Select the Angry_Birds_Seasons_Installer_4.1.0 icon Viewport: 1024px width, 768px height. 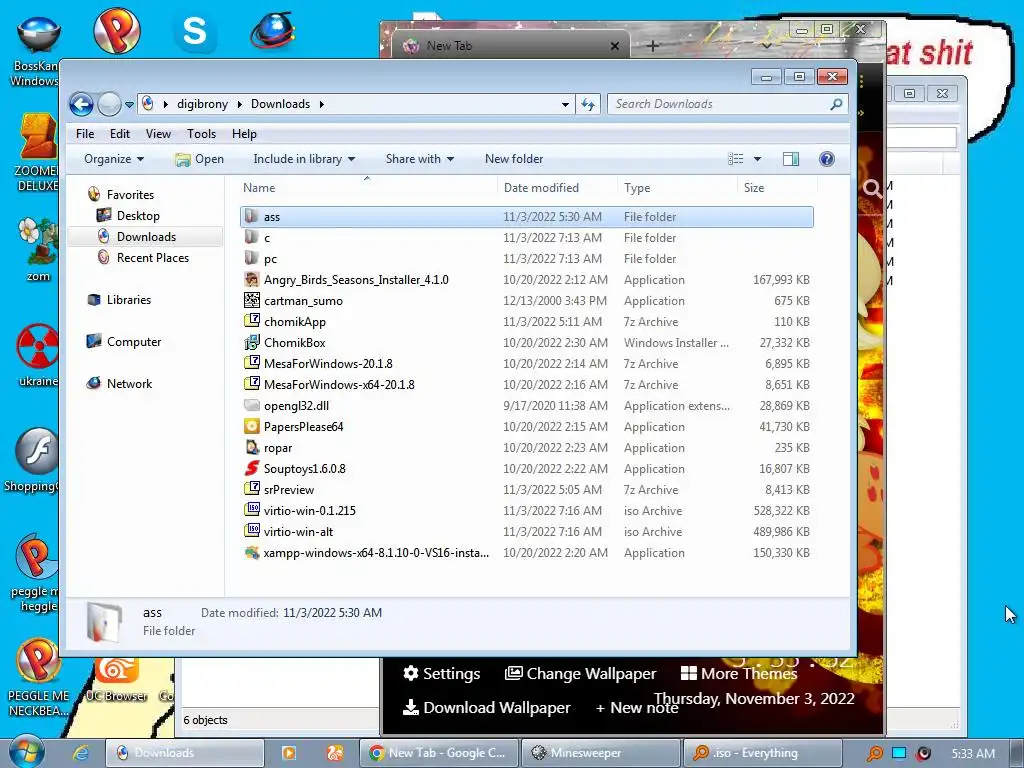click(251, 280)
